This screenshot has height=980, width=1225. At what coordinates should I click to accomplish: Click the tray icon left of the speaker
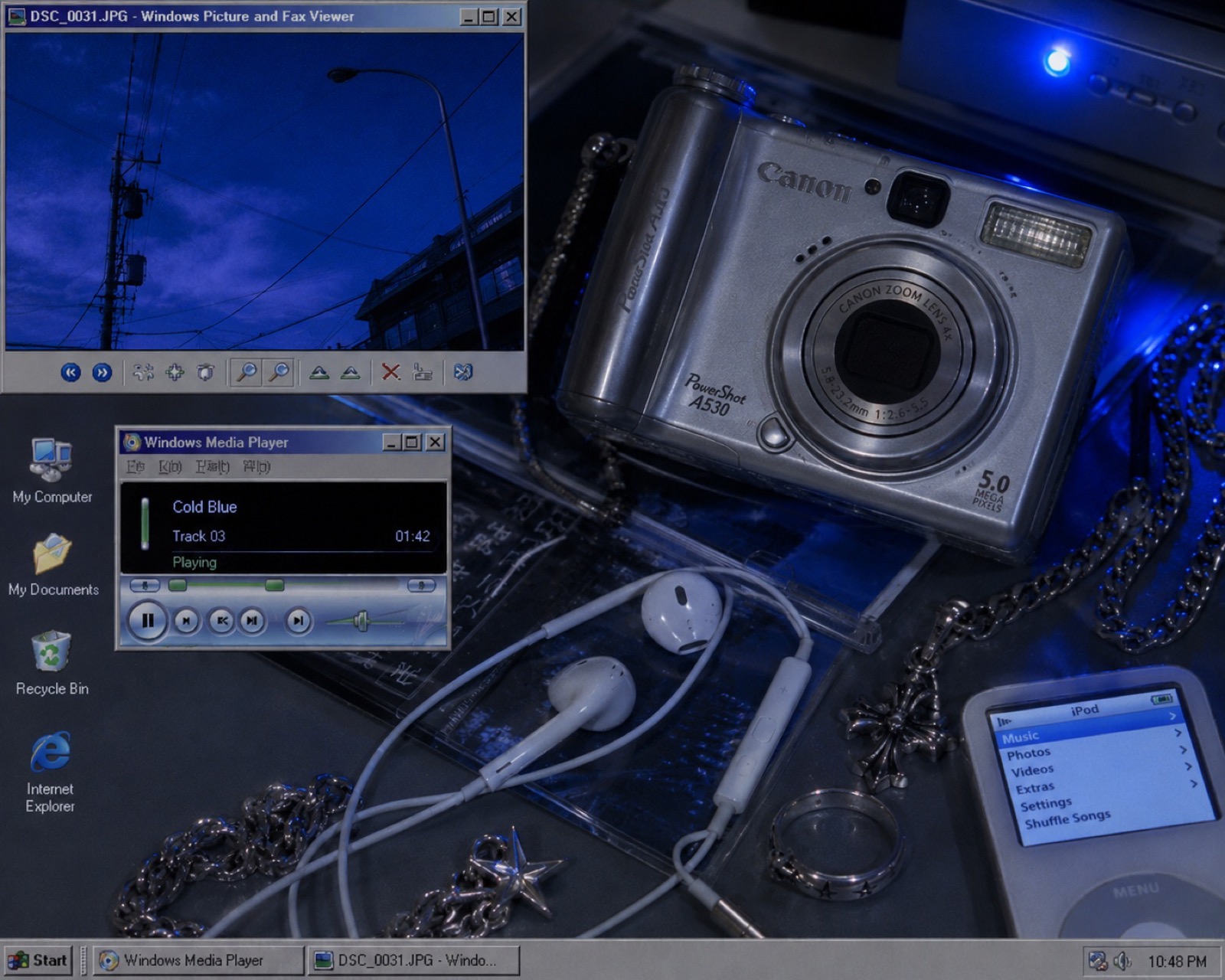click(x=1098, y=961)
